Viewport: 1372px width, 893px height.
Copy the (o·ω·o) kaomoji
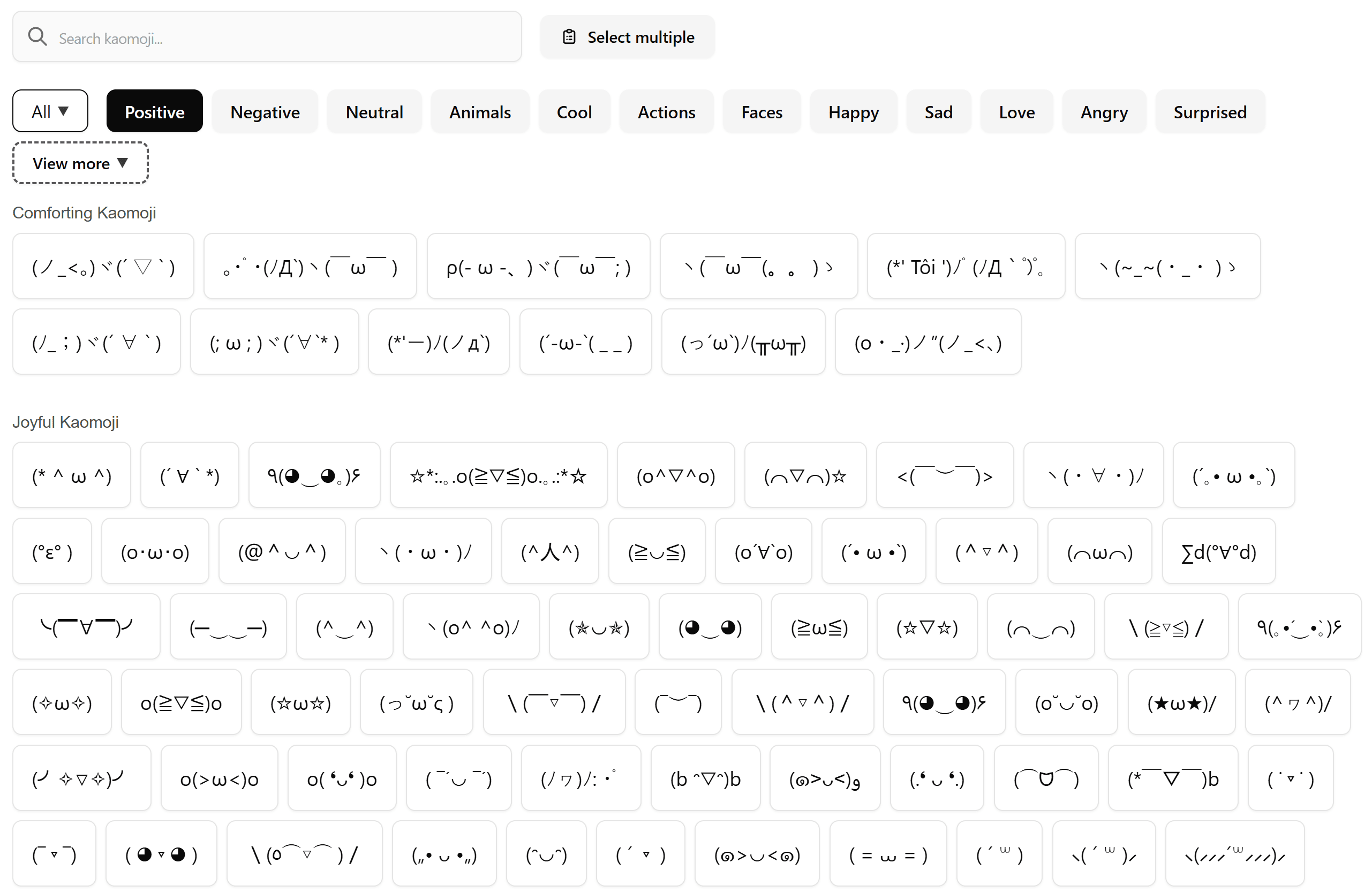coord(154,551)
